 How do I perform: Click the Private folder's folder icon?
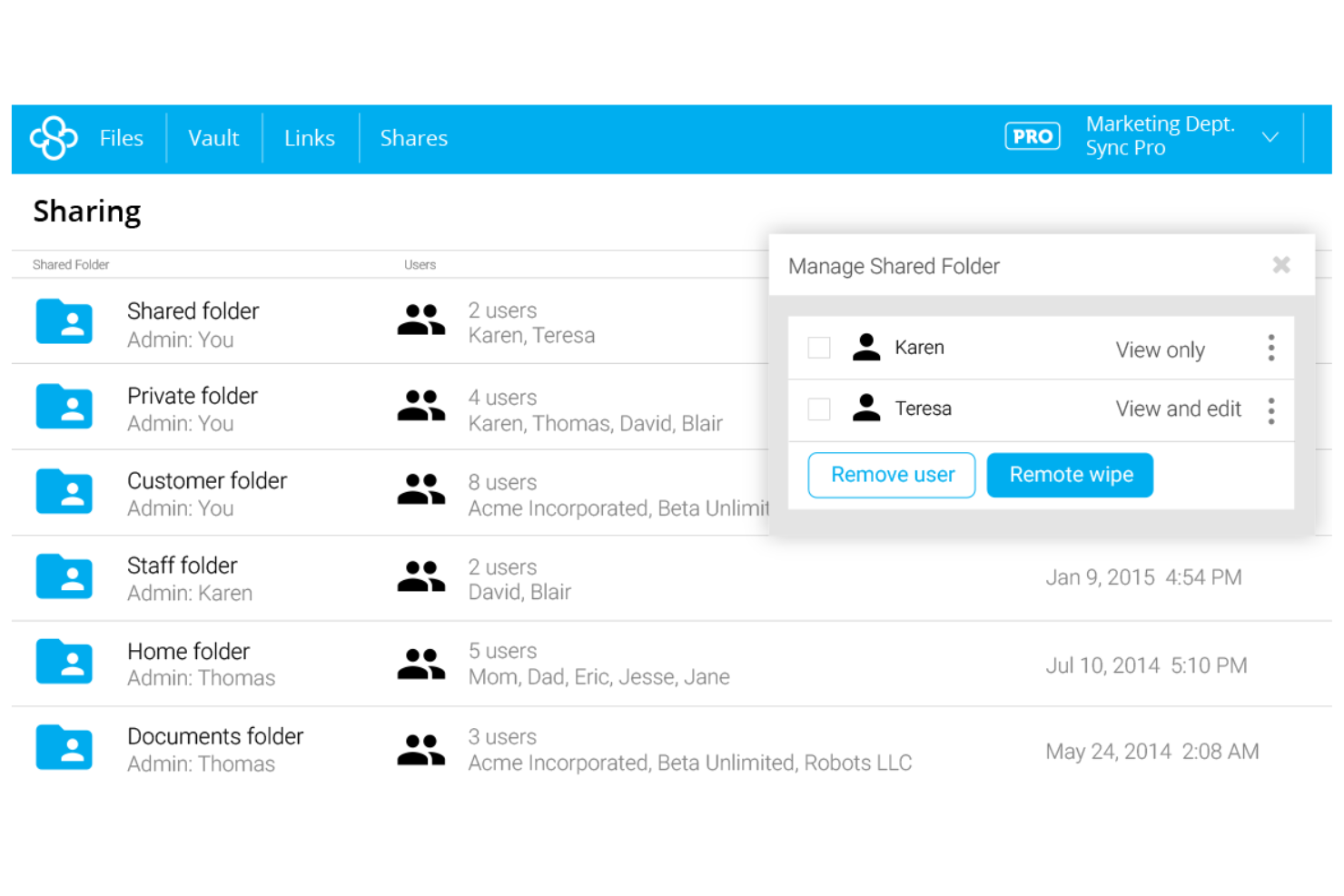[64, 407]
